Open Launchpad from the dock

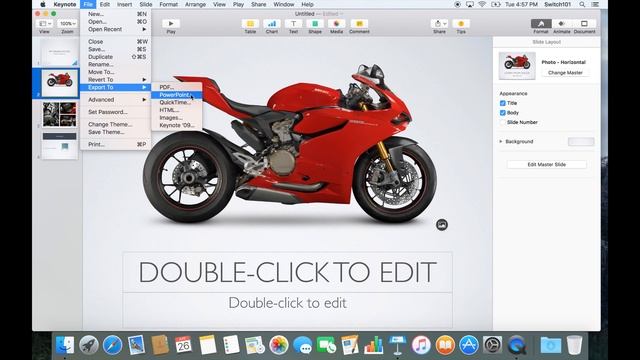pos(89,345)
